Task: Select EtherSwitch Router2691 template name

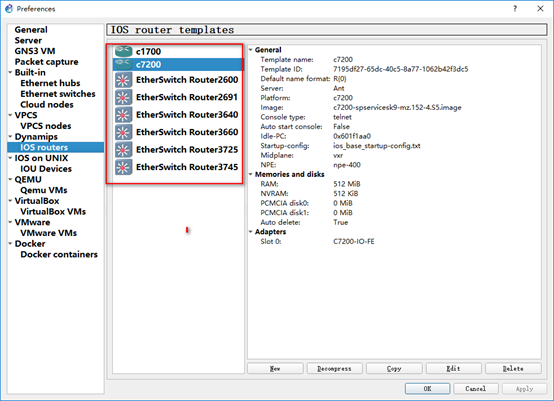Action: pos(187,97)
